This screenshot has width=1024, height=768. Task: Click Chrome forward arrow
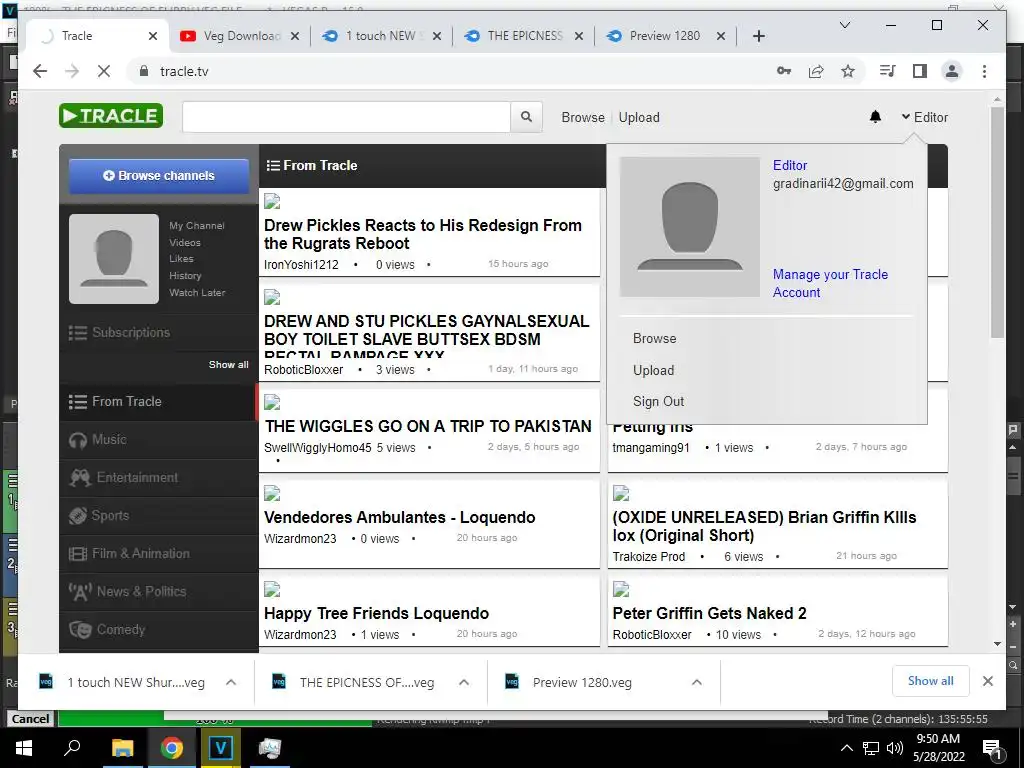[x=72, y=71]
